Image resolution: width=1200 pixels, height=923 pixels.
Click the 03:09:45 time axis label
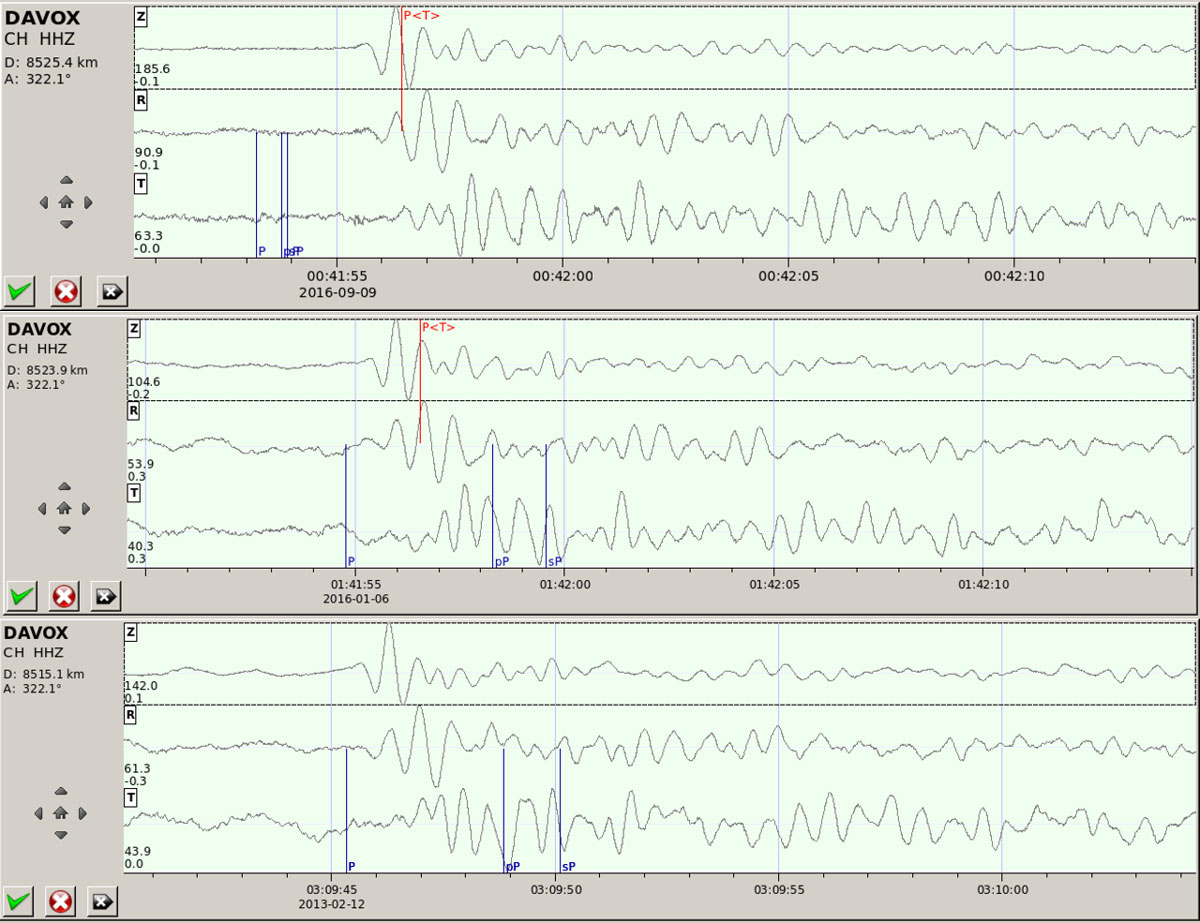[332, 889]
